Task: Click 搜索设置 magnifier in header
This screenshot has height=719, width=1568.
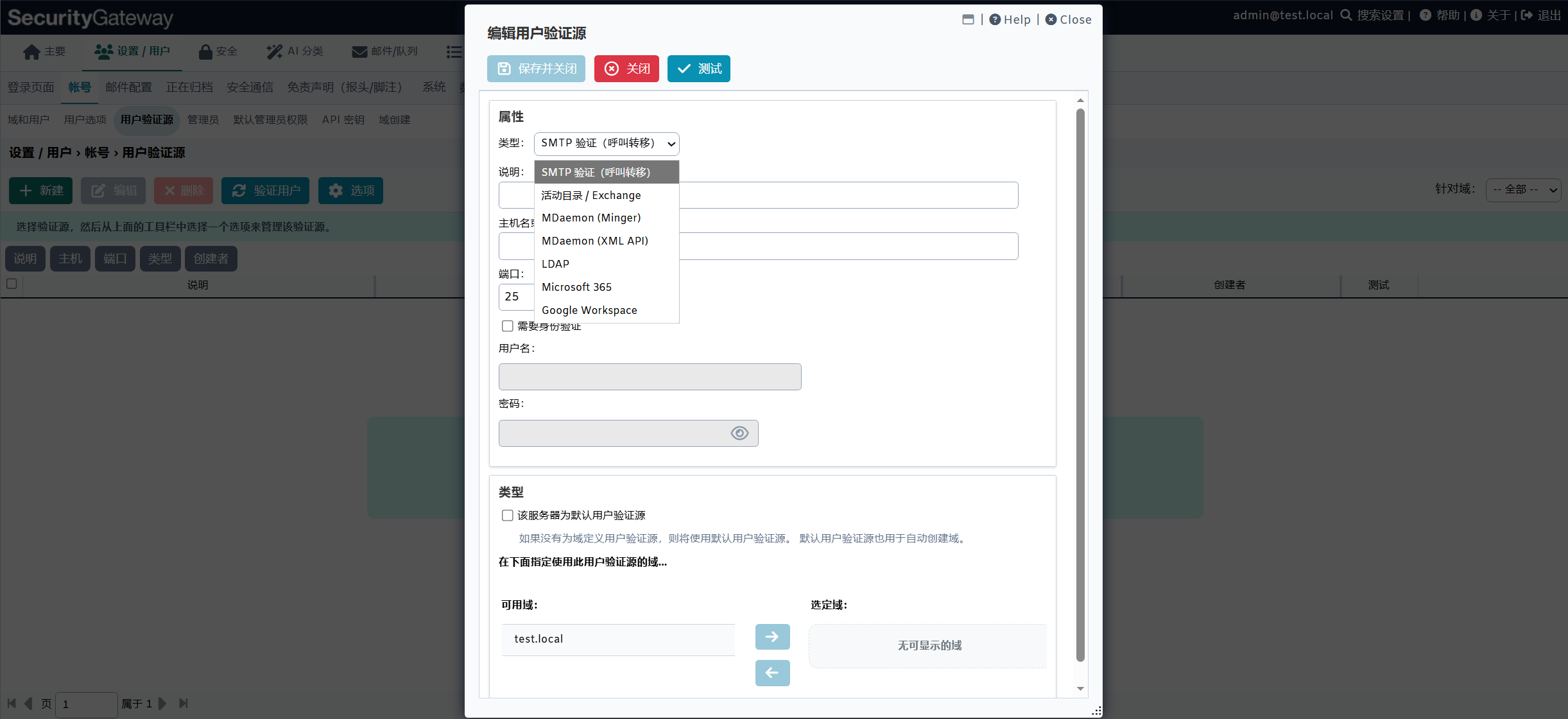Action: click(x=1347, y=15)
